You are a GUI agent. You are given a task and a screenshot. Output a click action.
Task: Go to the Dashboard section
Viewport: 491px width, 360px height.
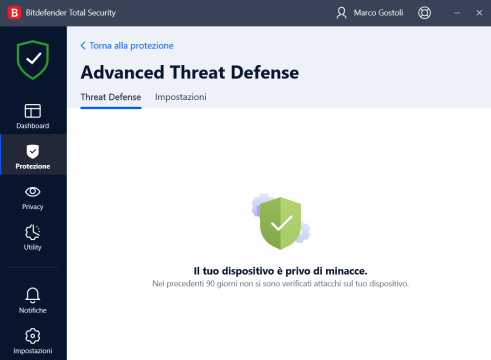click(x=33, y=116)
